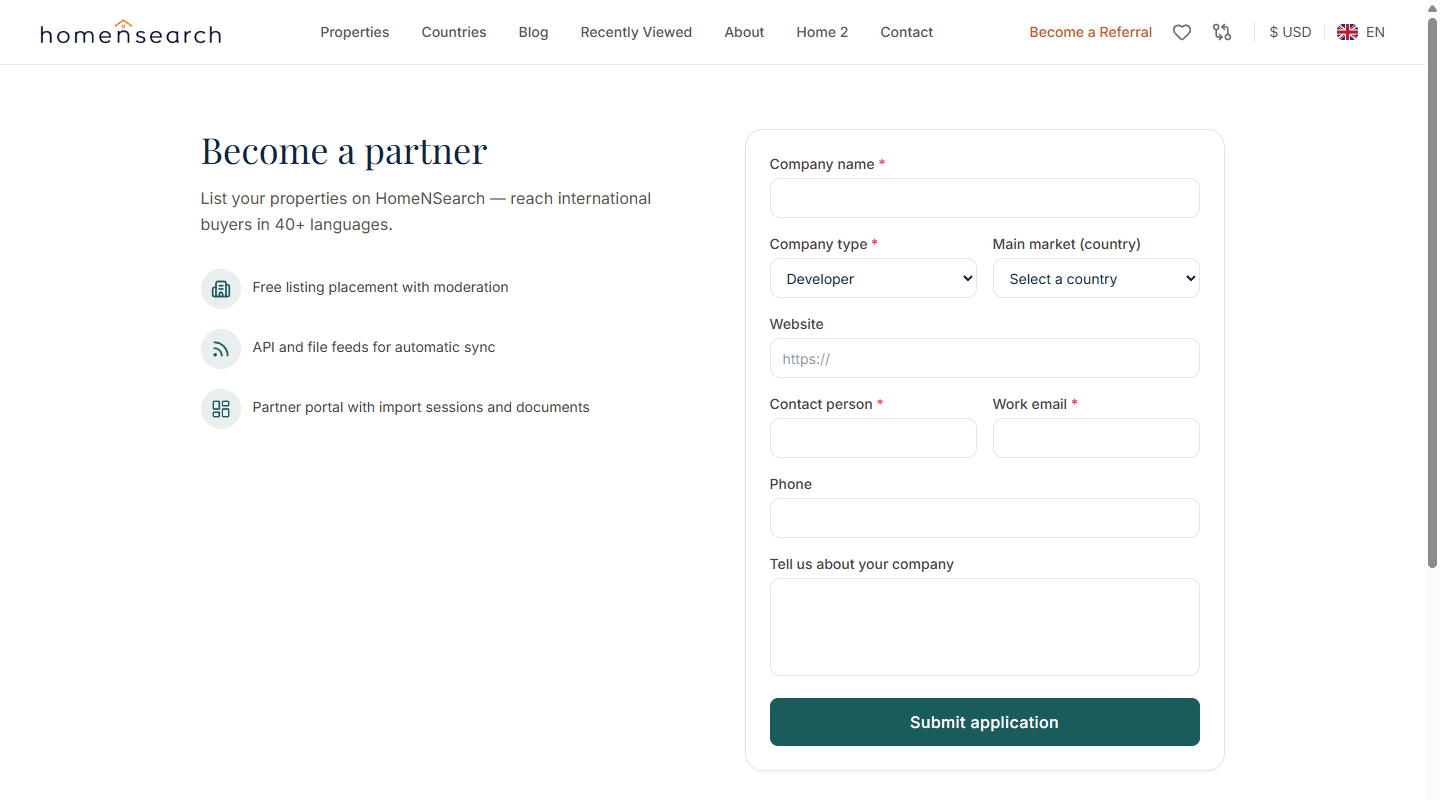
Task: Focus the Company name input field
Action: coord(985,198)
